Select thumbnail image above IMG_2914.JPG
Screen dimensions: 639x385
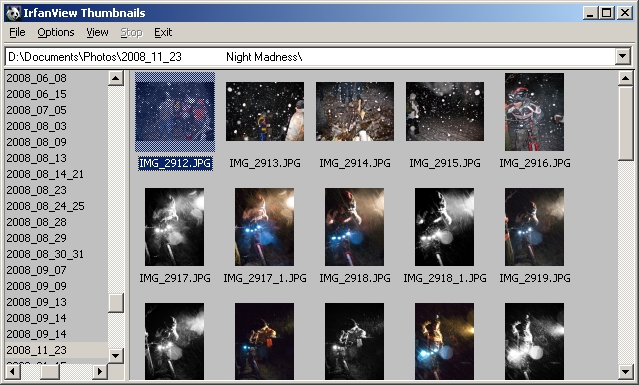click(x=355, y=112)
